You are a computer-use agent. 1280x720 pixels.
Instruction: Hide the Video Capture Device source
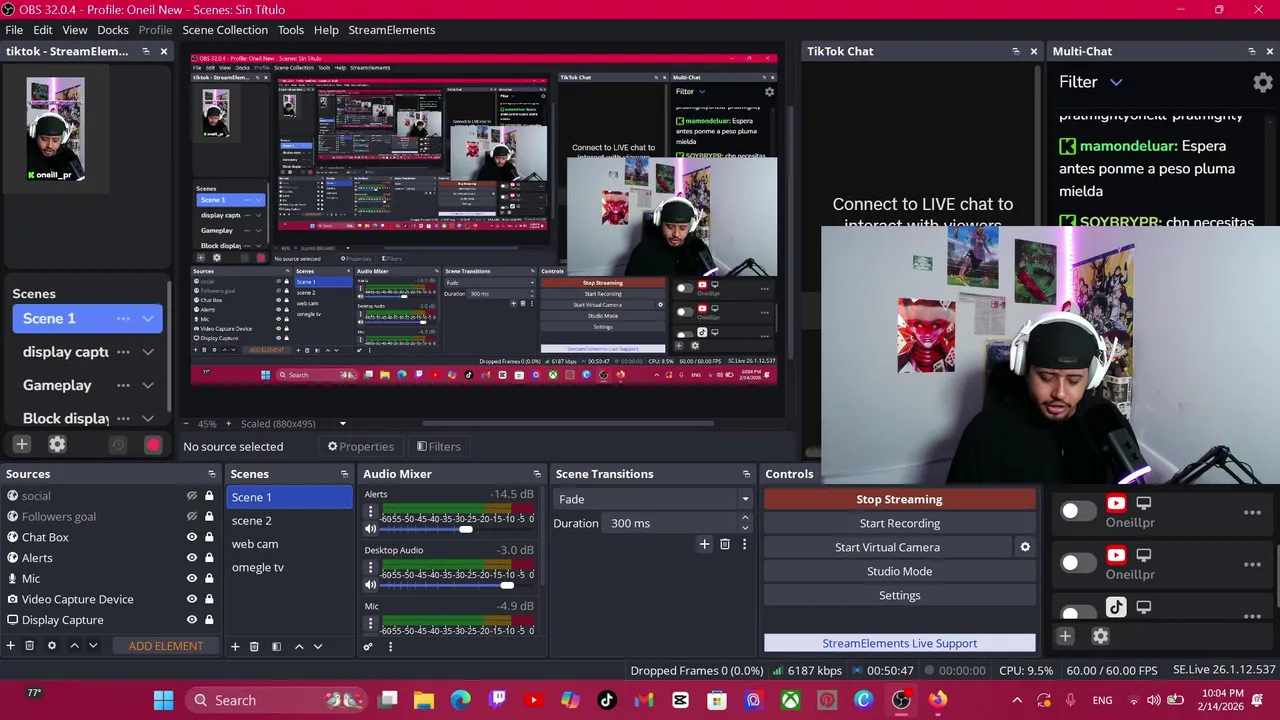[192, 599]
